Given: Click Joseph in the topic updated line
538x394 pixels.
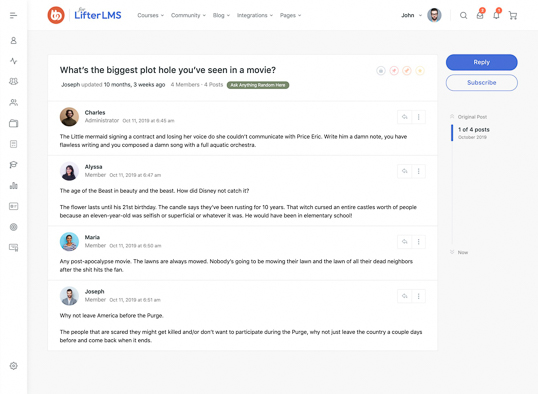Looking at the screenshot, I should (x=70, y=85).
